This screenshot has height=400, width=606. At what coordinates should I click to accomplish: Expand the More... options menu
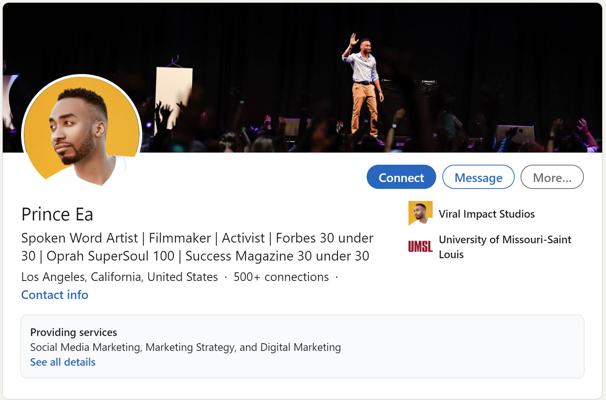(x=552, y=178)
